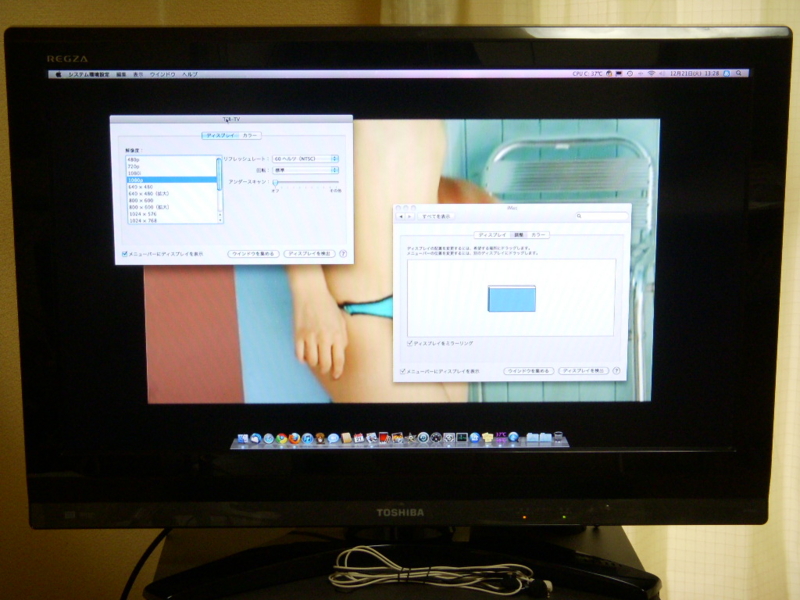Open Activity Monitor icon in Dock
This screenshot has width=800, height=600.
tap(462, 438)
